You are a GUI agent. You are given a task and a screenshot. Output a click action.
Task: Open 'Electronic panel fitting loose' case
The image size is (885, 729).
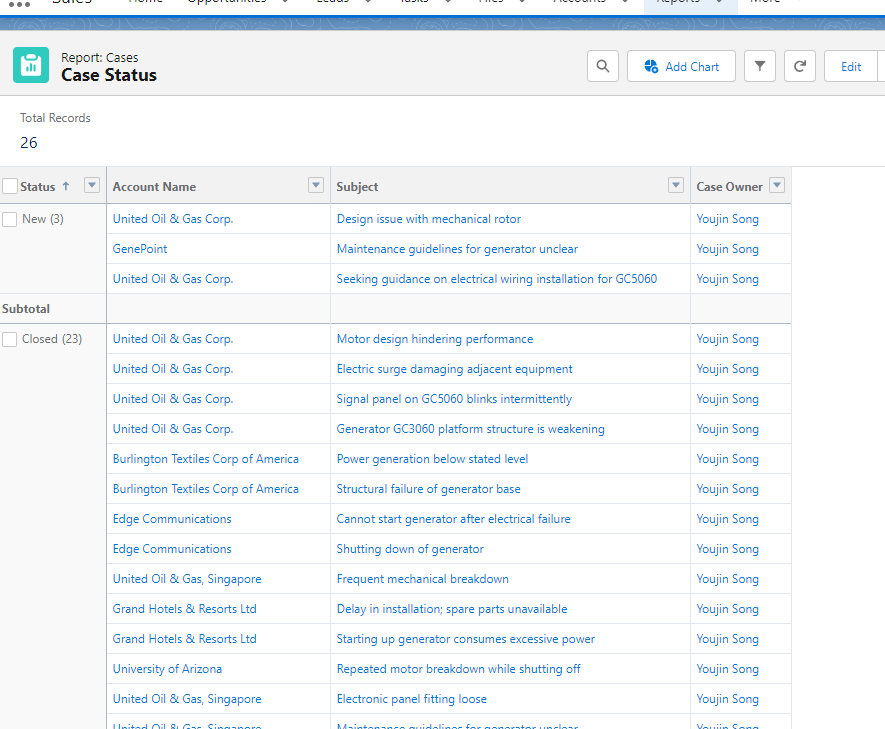(411, 699)
